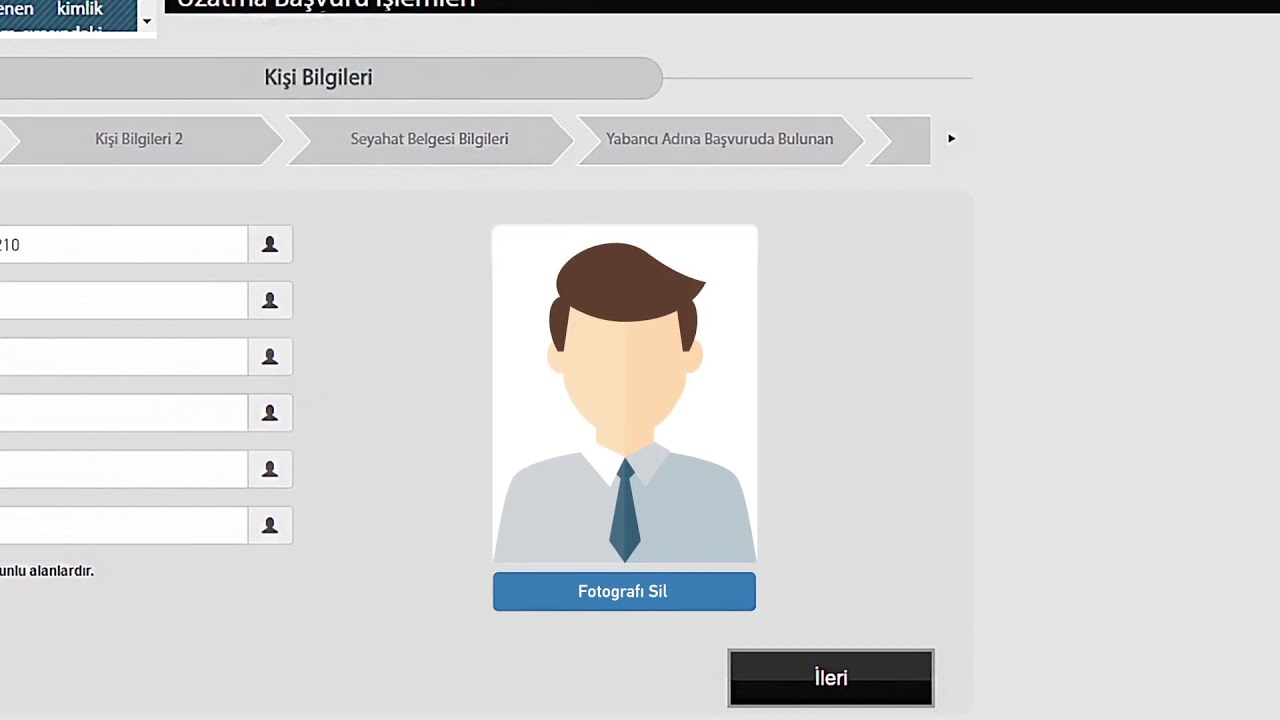Open Yabancı Adına Başvuruda Bulunan step
The image size is (1280, 720).
(x=719, y=139)
